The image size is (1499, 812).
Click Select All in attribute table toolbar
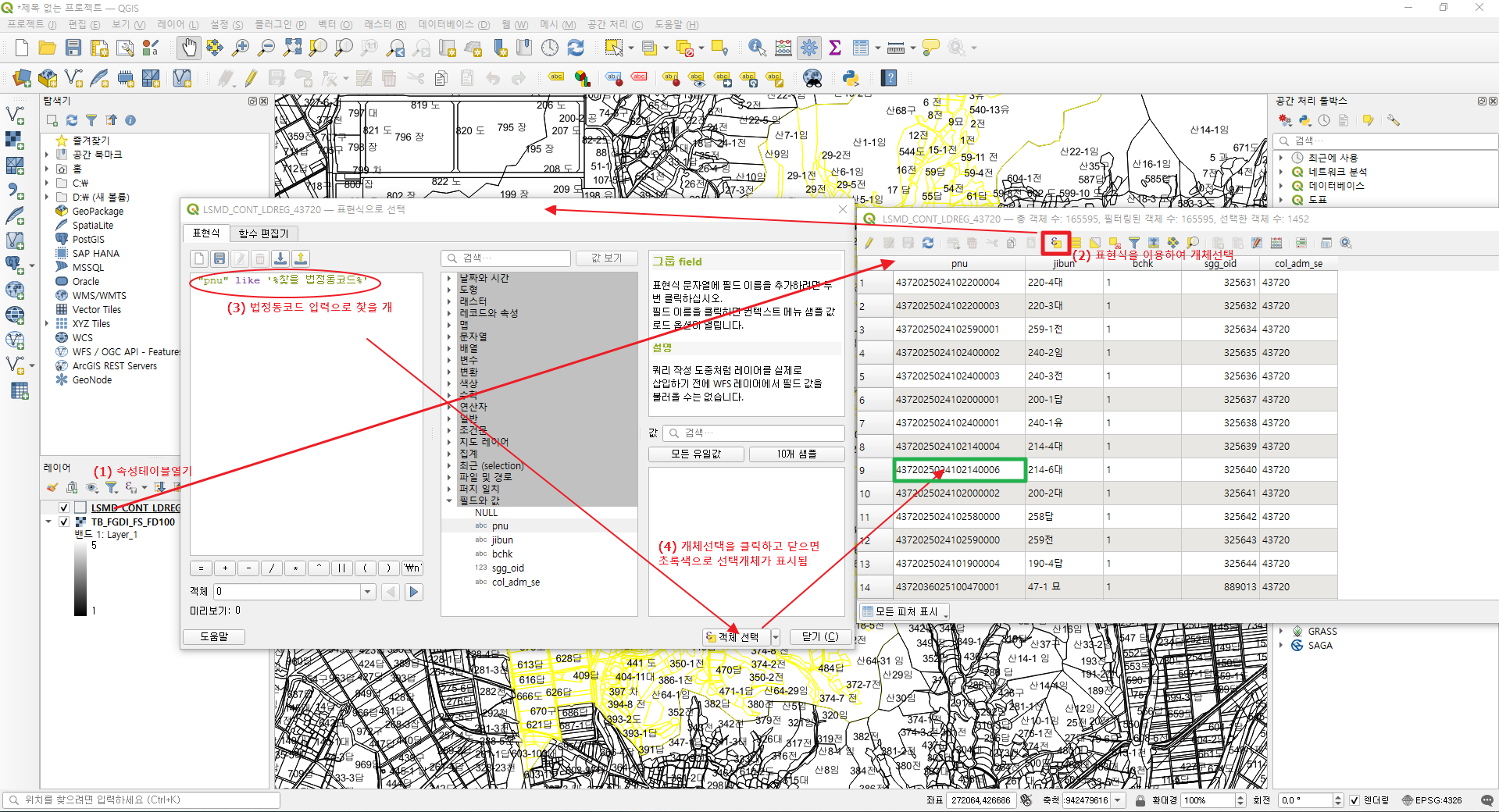point(1076,243)
